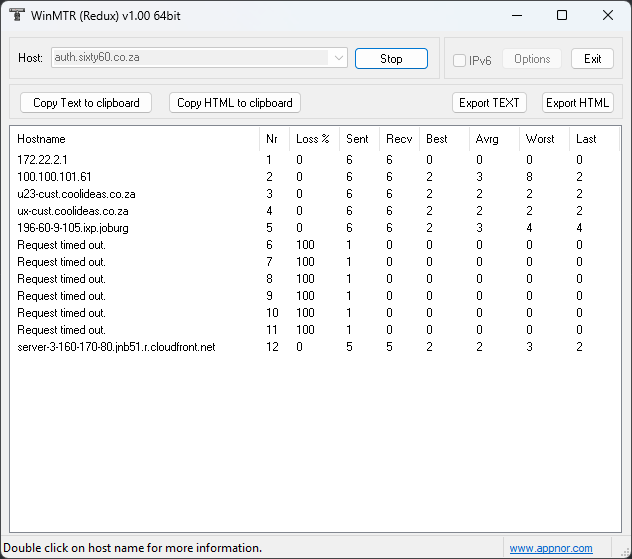Copy HTML to clipboard

click(x=235, y=103)
